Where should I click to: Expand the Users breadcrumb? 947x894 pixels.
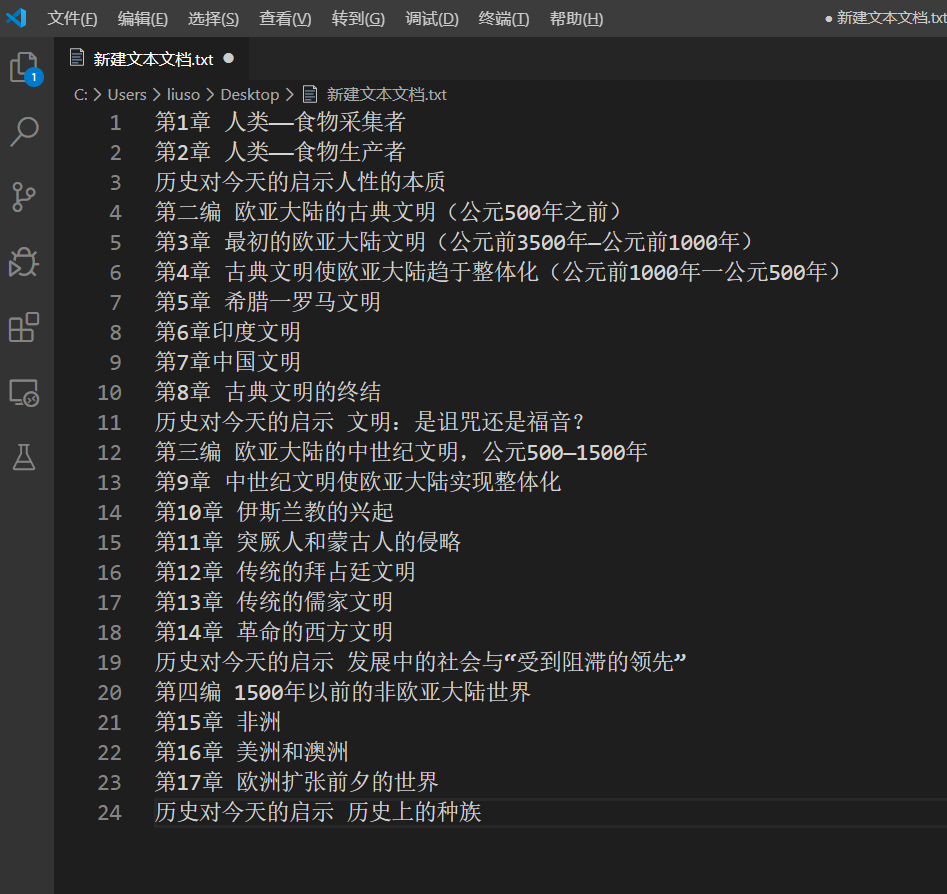(126, 94)
